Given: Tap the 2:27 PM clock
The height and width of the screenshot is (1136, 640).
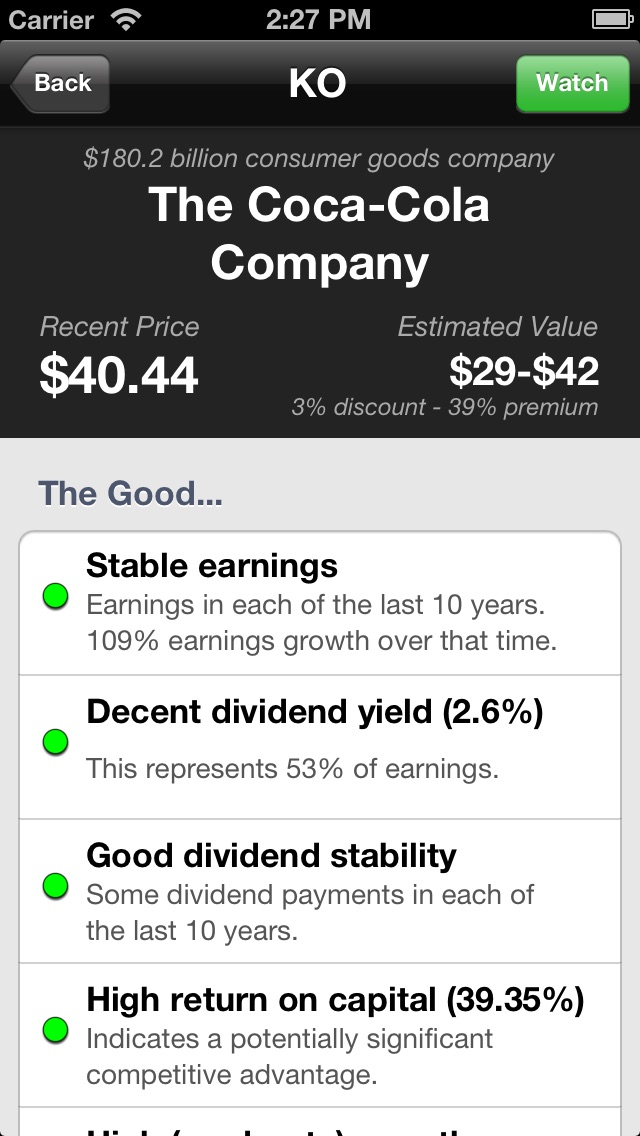Looking at the screenshot, I should click(318, 19).
